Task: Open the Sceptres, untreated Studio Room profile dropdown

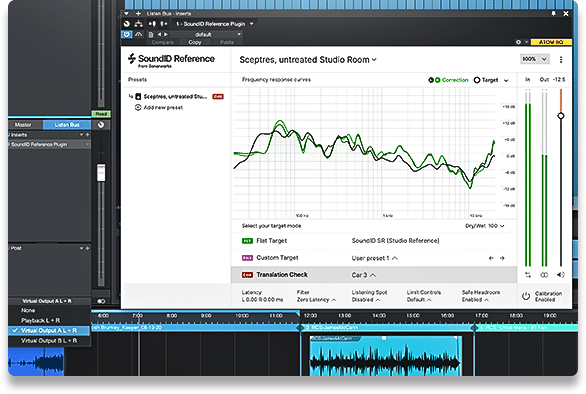Action: [x=308, y=60]
